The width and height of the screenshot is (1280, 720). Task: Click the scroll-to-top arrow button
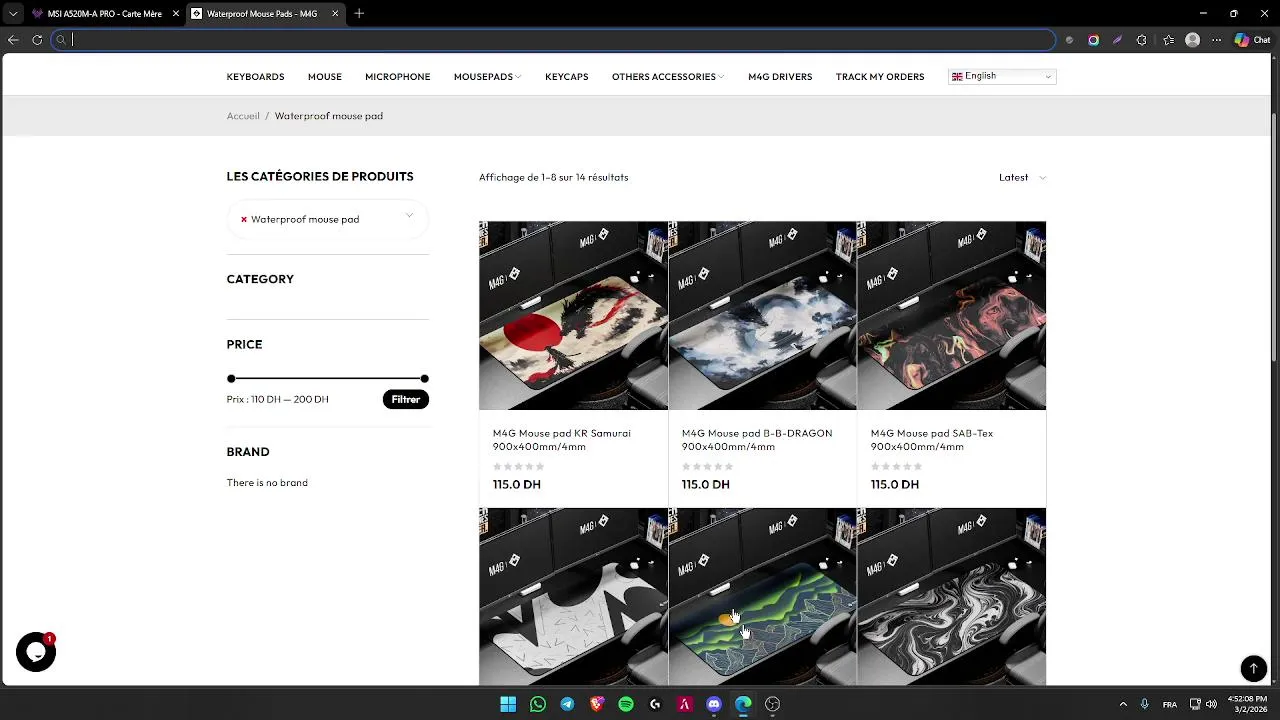pos(1253,668)
